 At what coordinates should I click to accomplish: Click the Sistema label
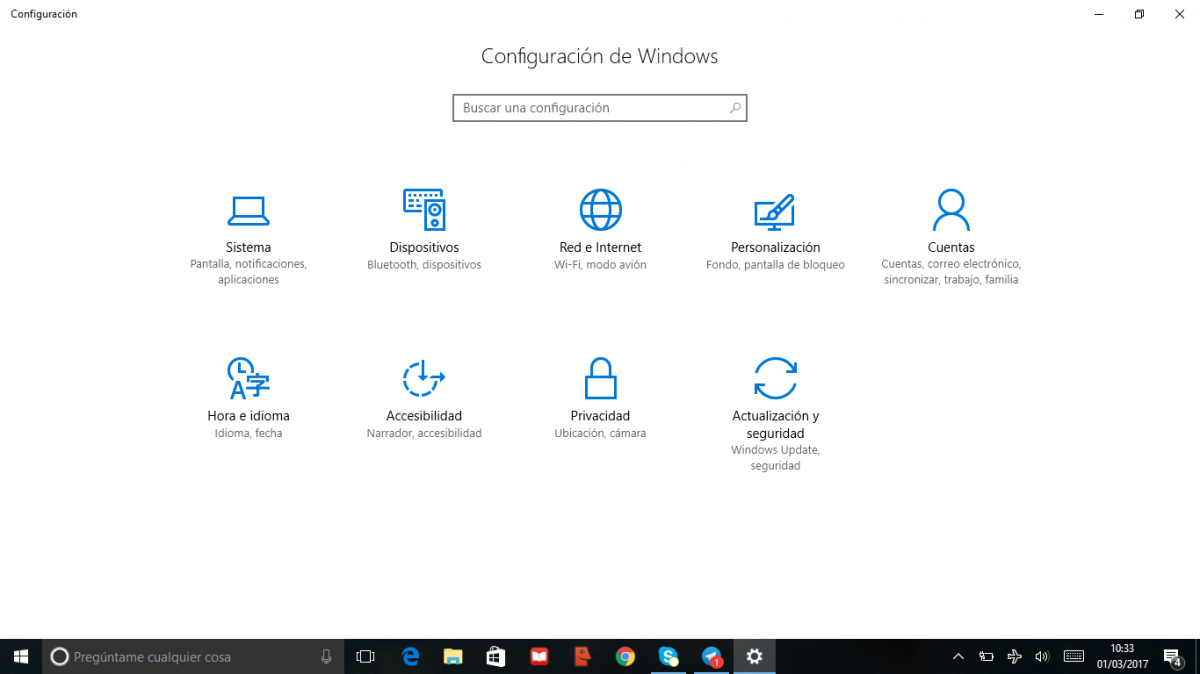(248, 247)
